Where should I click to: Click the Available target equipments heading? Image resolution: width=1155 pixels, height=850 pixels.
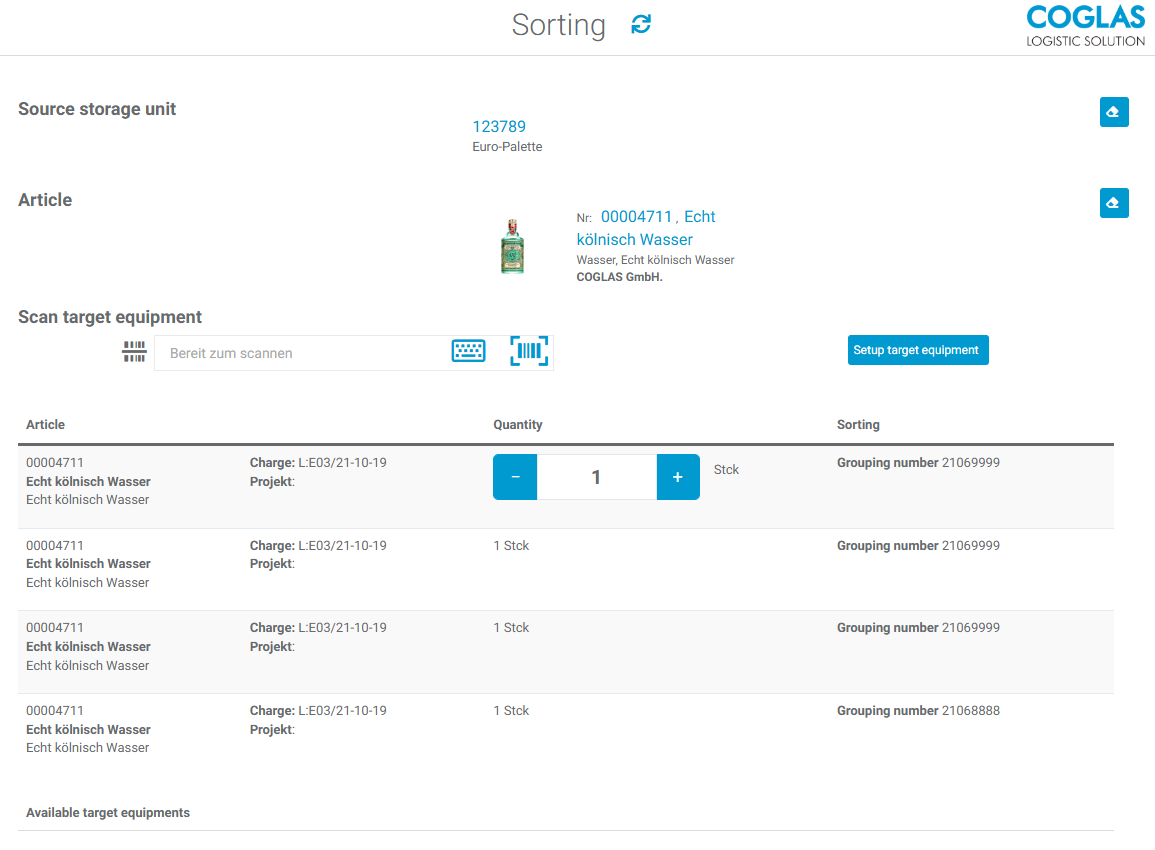[108, 812]
